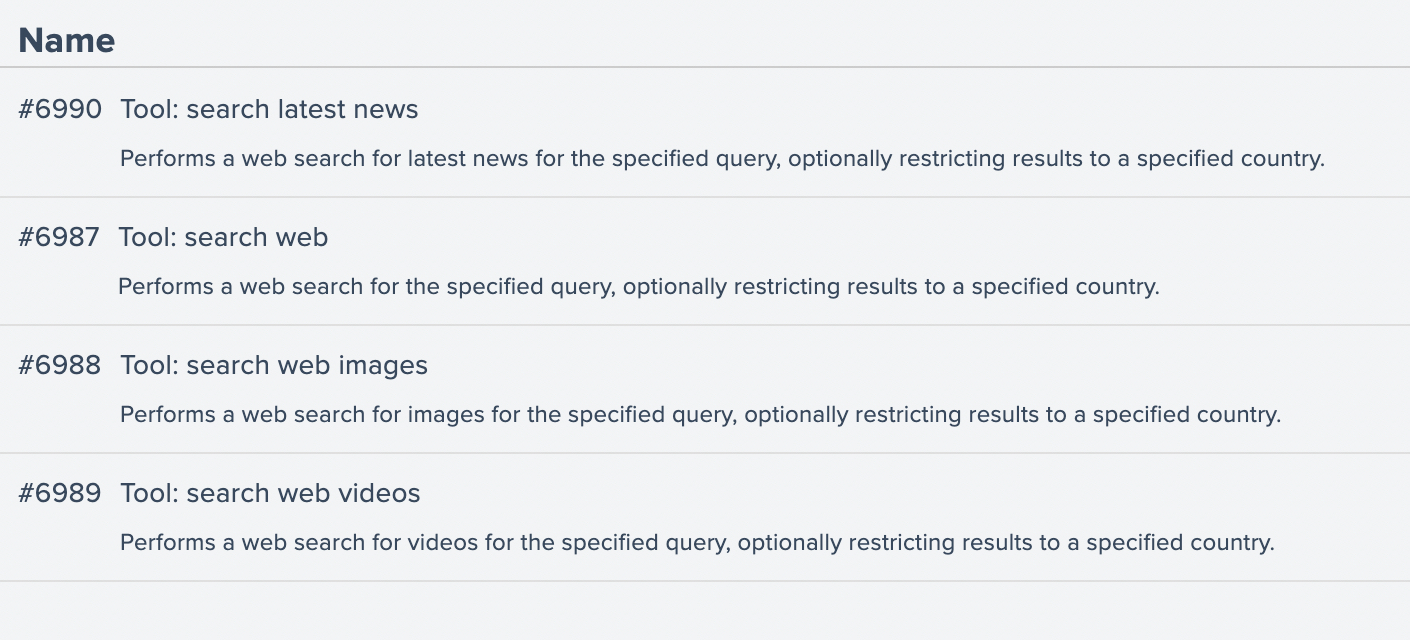1410x640 pixels.
Task: Open issue number #6987
Action: pyautogui.click(x=59, y=237)
